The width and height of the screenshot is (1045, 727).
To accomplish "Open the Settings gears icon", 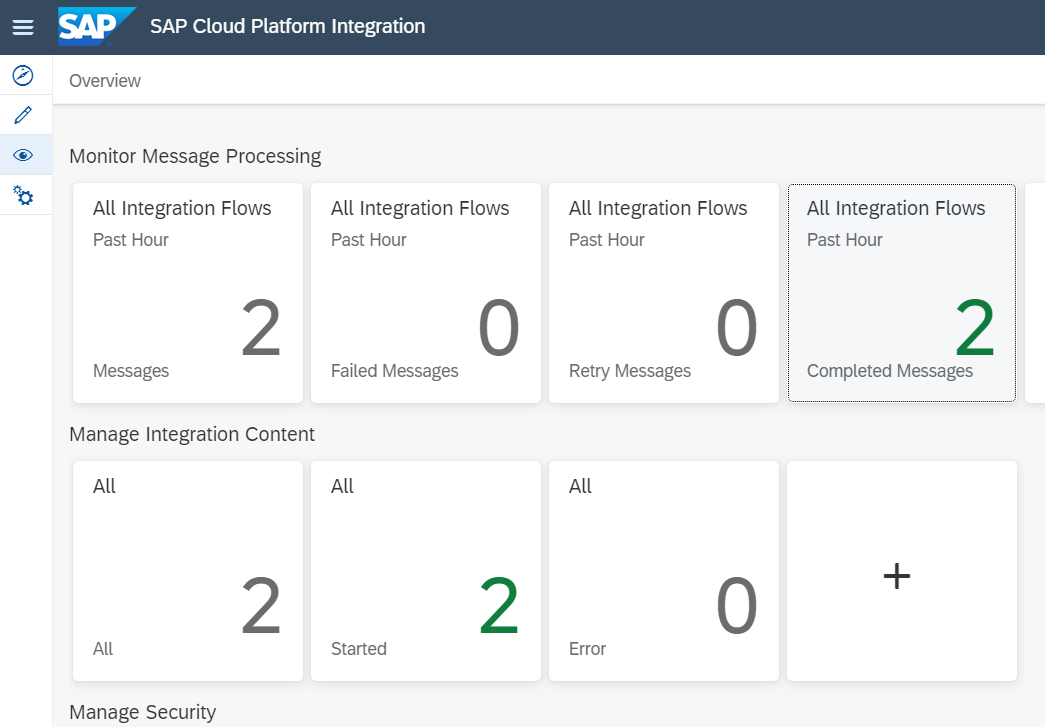I will [23, 195].
